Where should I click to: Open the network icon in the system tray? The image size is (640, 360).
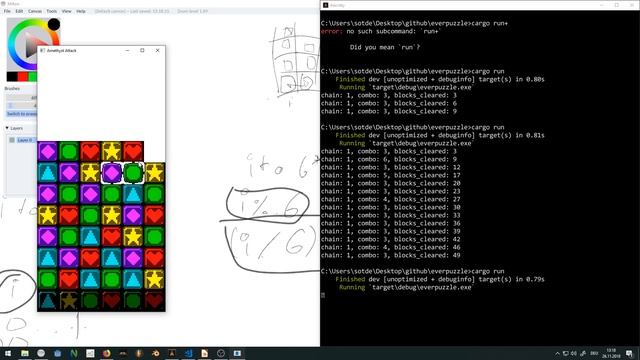click(566, 353)
